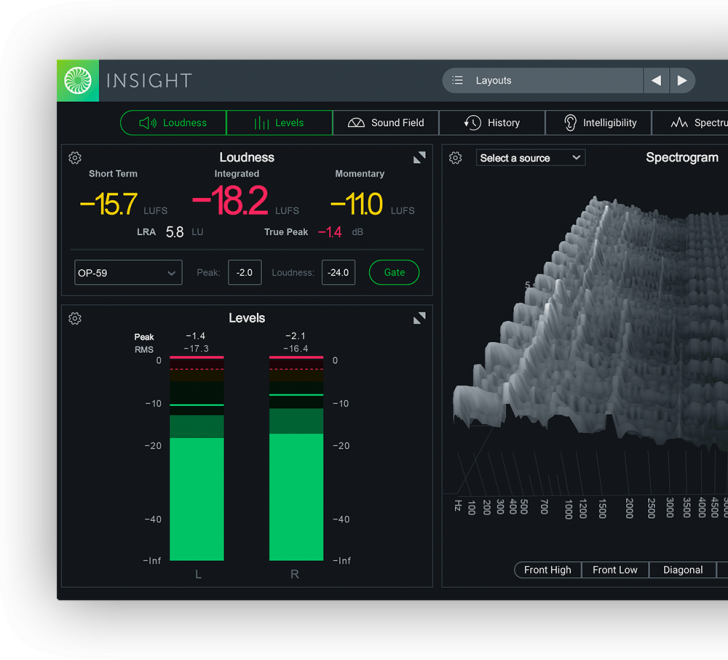Image resolution: width=728 pixels, height=660 pixels.
Task: Expand the Levels panel to full view
Action: pos(419,318)
